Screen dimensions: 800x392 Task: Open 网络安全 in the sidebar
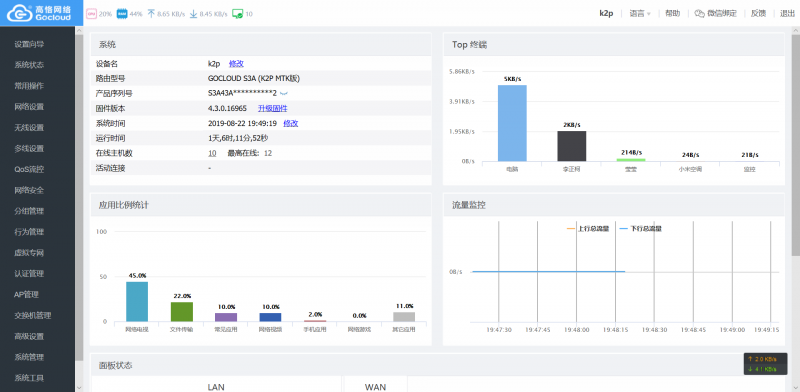(29, 190)
